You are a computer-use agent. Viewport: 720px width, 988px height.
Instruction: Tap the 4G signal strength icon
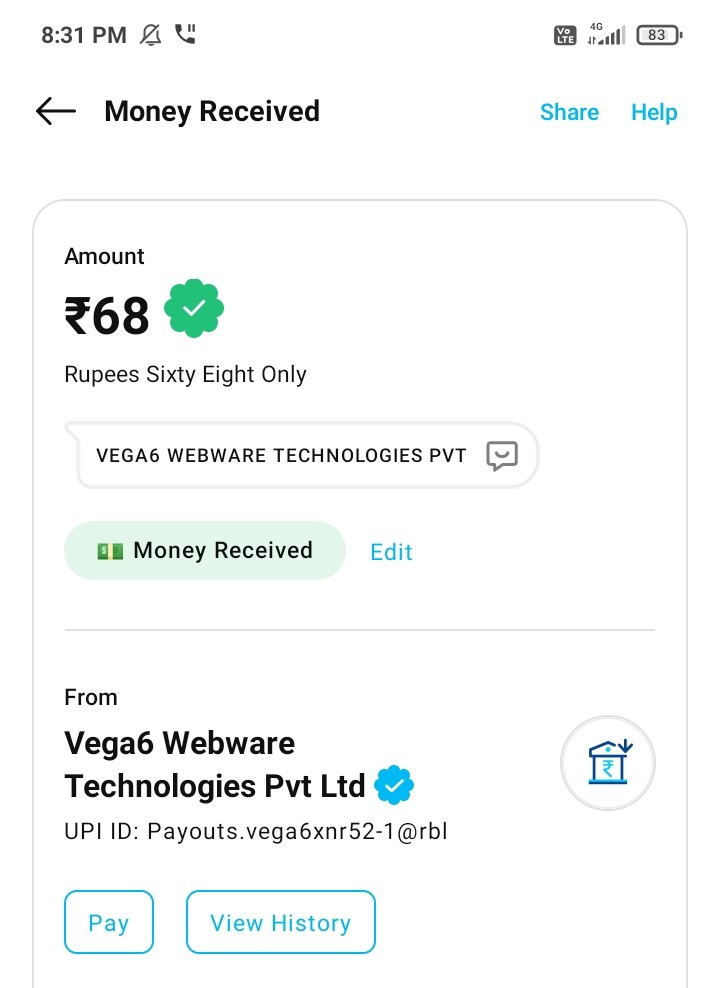tap(606, 35)
